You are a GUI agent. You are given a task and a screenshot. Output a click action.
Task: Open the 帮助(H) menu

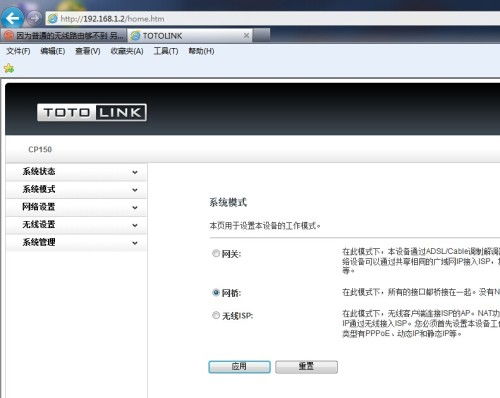point(201,51)
